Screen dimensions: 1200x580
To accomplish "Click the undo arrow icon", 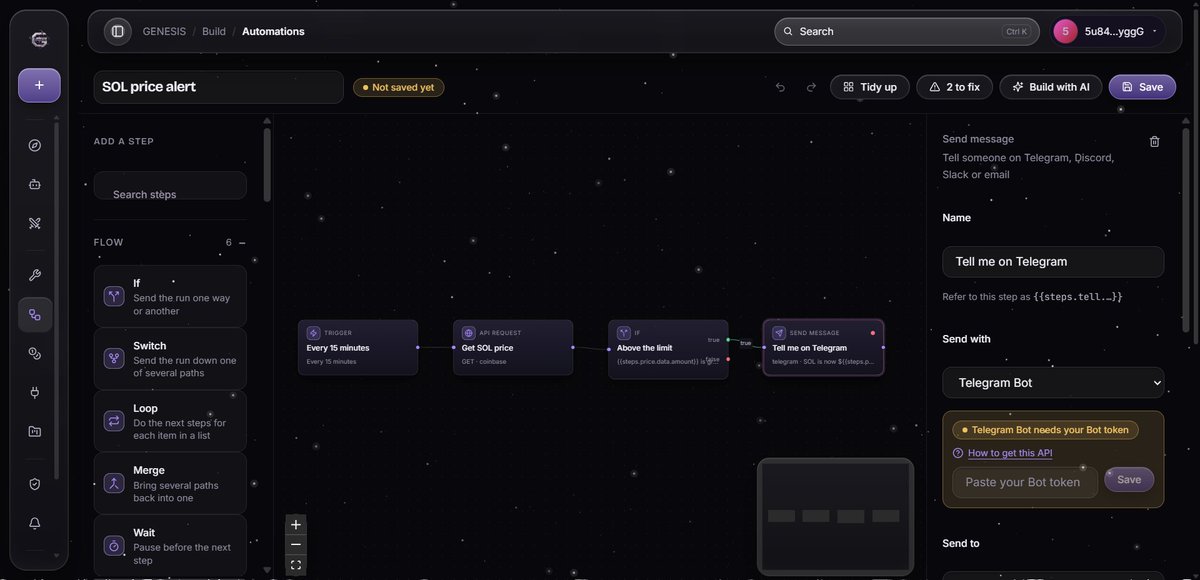I will click(x=780, y=87).
